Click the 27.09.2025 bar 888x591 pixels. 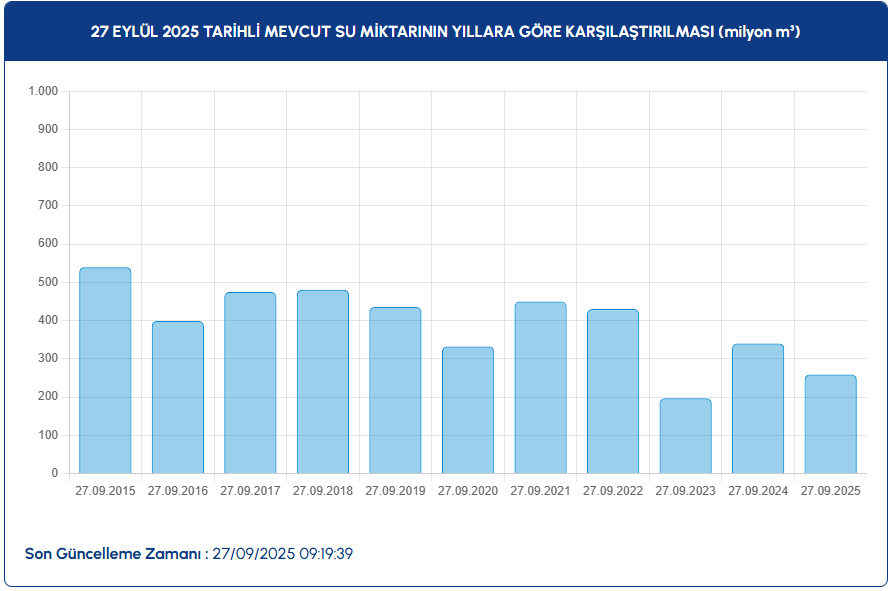click(x=830, y=424)
